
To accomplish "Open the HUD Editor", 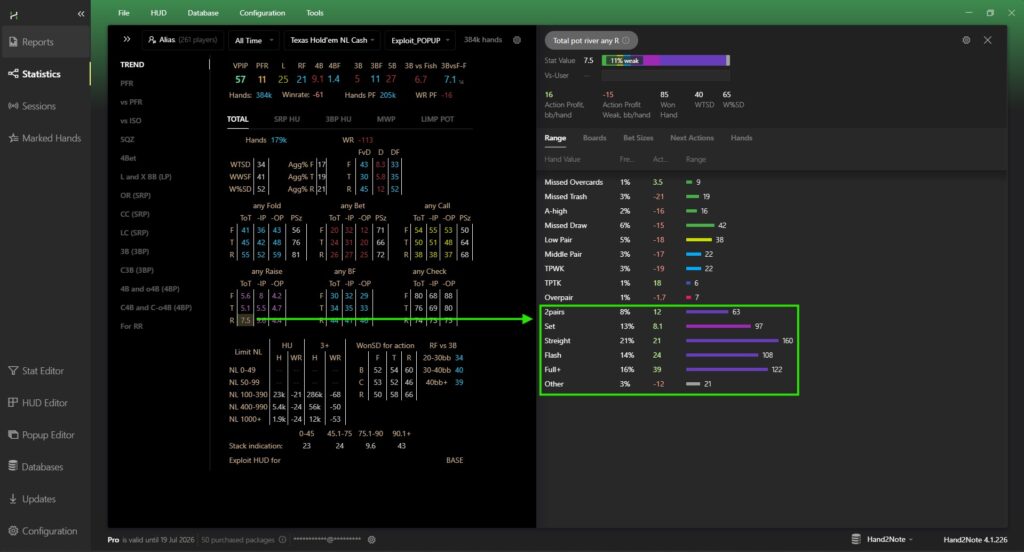I will (x=42, y=403).
